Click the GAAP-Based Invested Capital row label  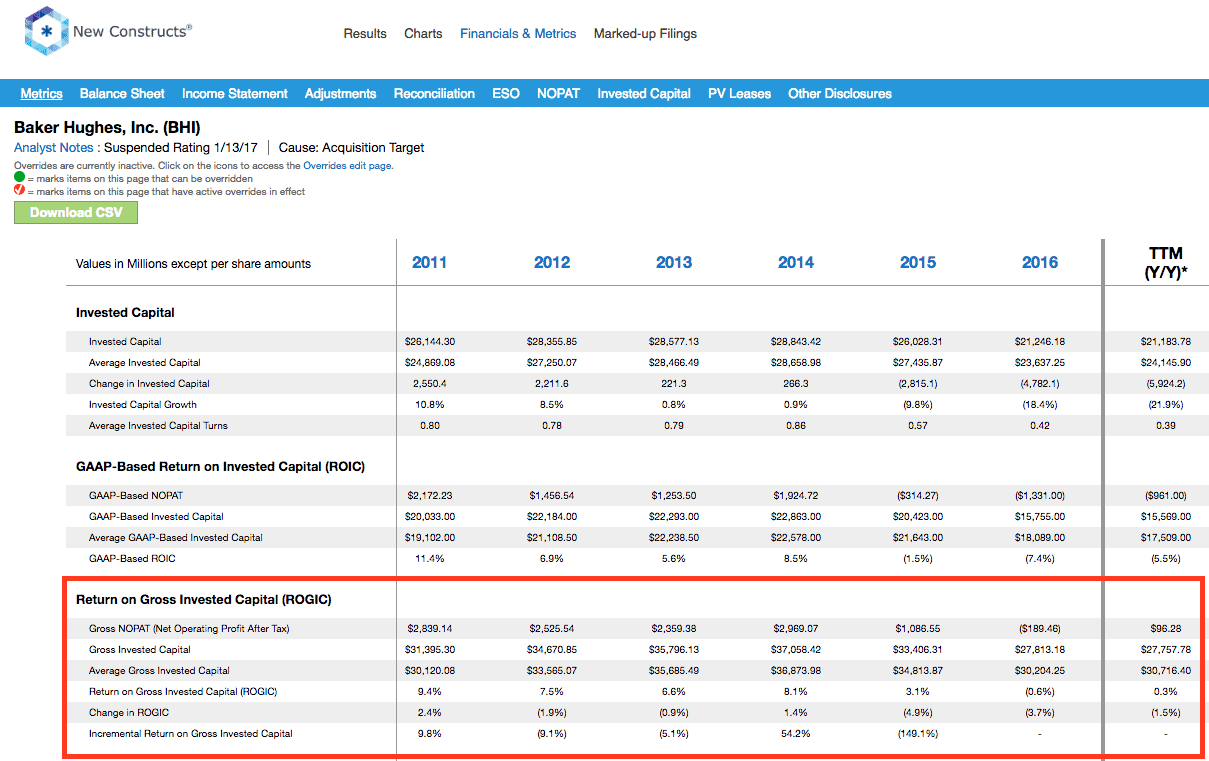click(x=156, y=517)
